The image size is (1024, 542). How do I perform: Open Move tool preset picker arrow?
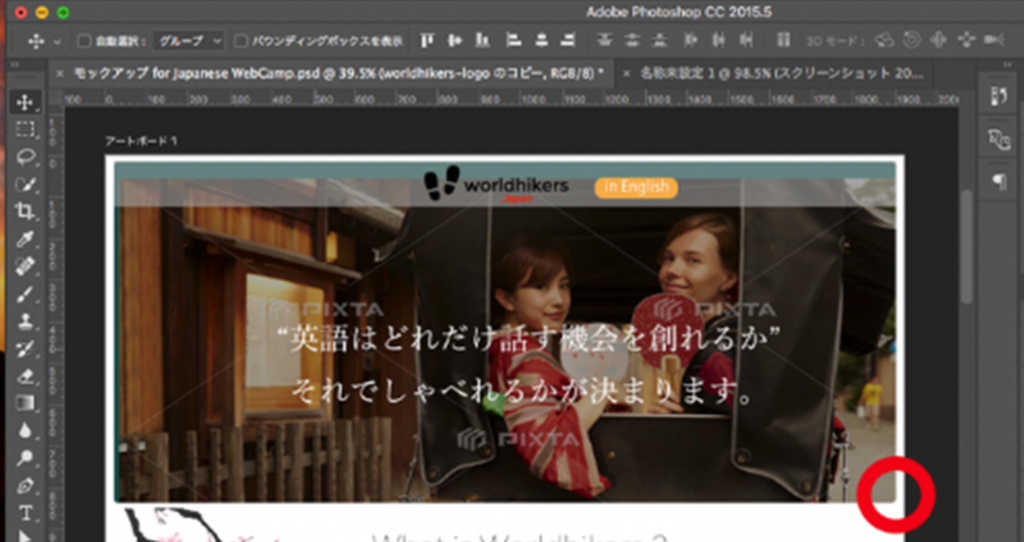click(57, 42)
